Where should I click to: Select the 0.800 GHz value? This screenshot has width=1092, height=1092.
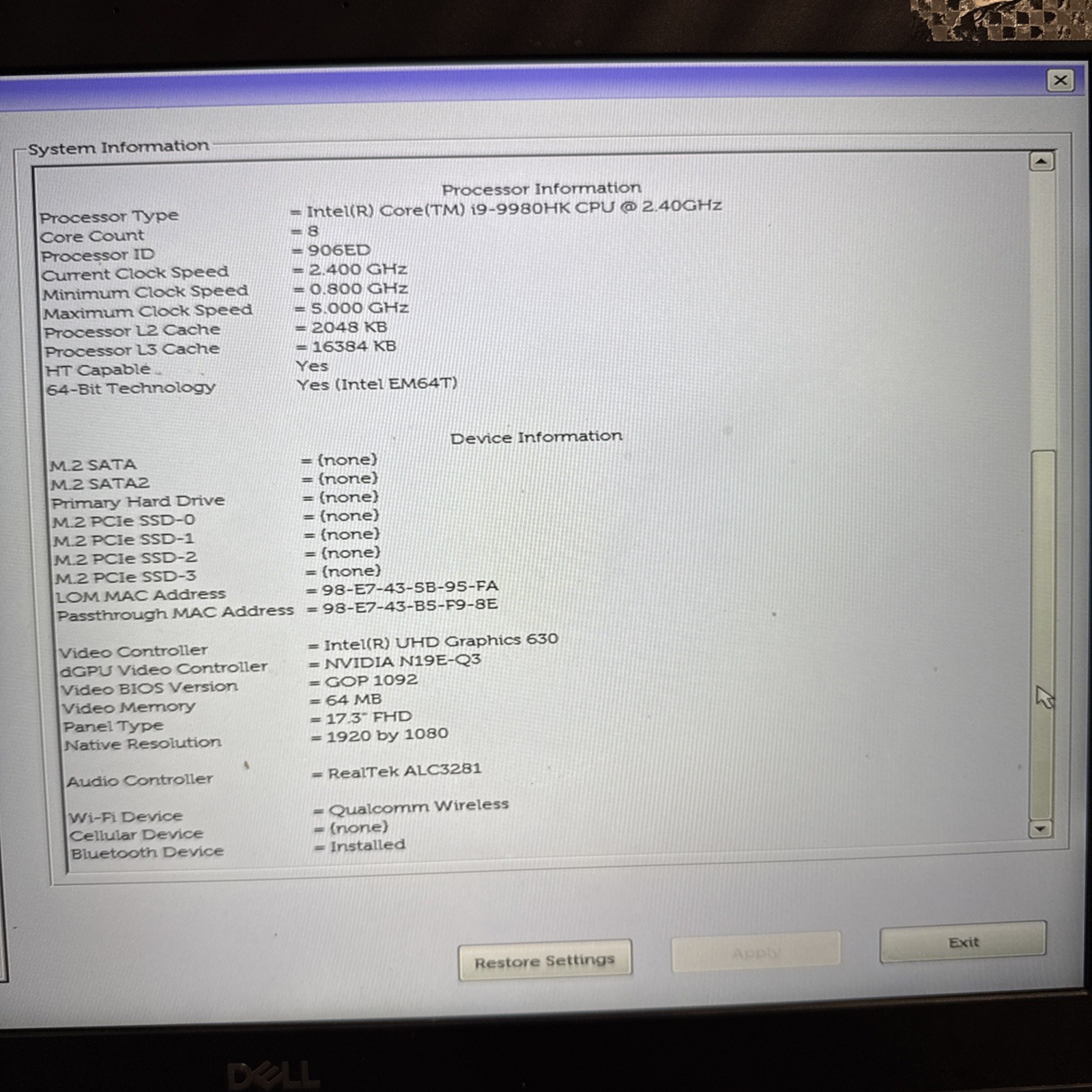click(358, 289)
